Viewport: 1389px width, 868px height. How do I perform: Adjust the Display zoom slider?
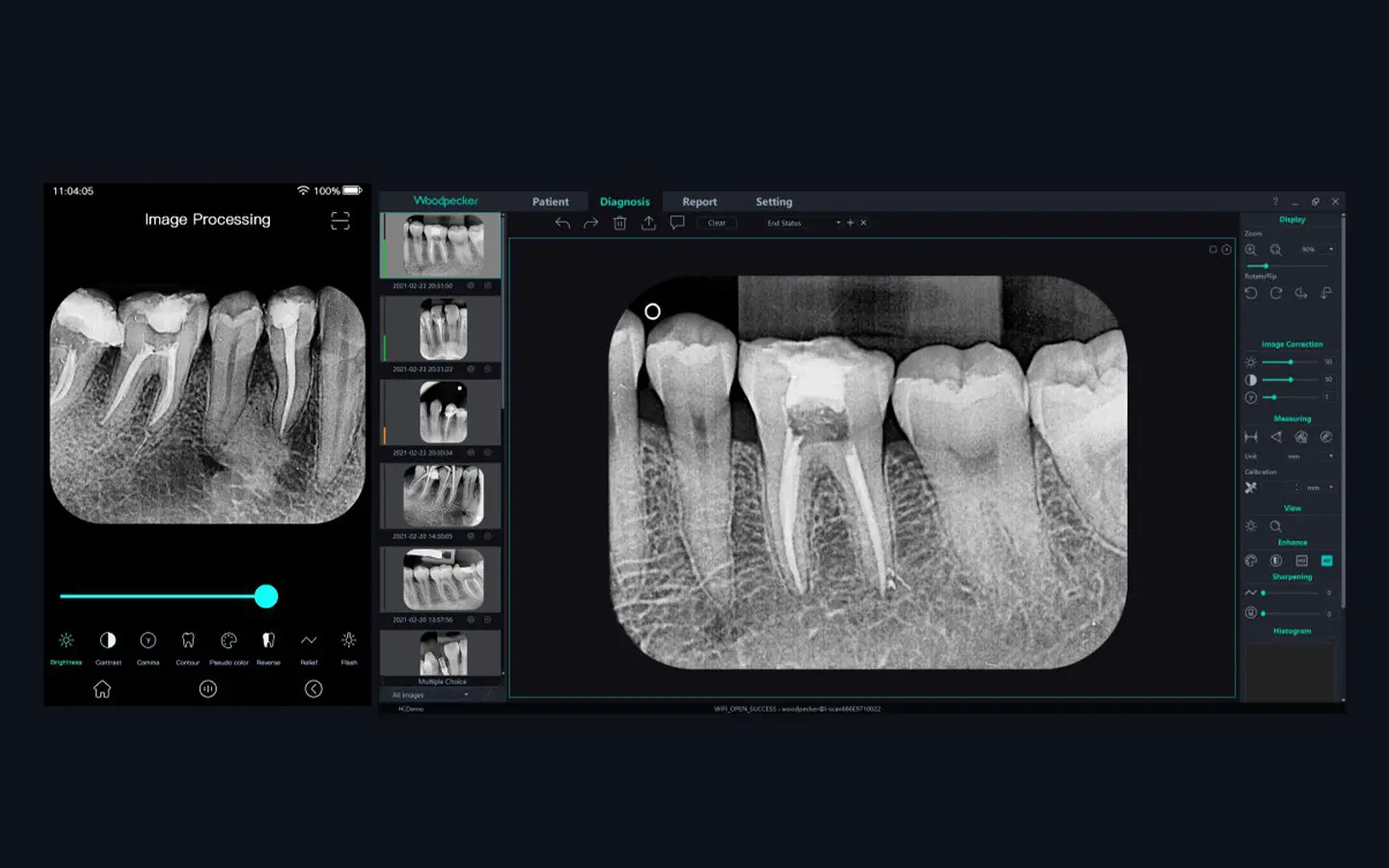[1289, 265]
